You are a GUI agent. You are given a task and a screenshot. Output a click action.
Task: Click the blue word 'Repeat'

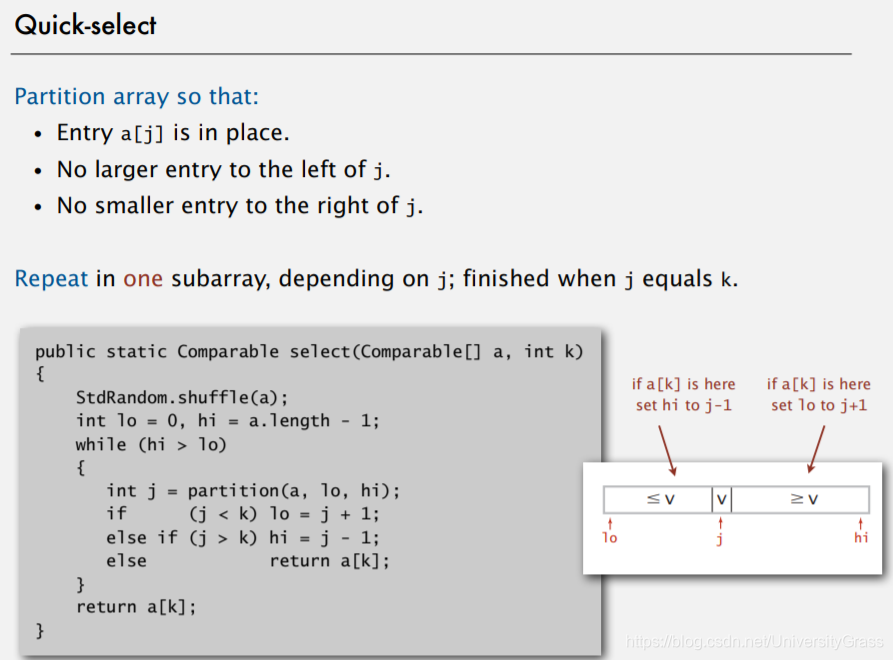[x=51, y=279]
